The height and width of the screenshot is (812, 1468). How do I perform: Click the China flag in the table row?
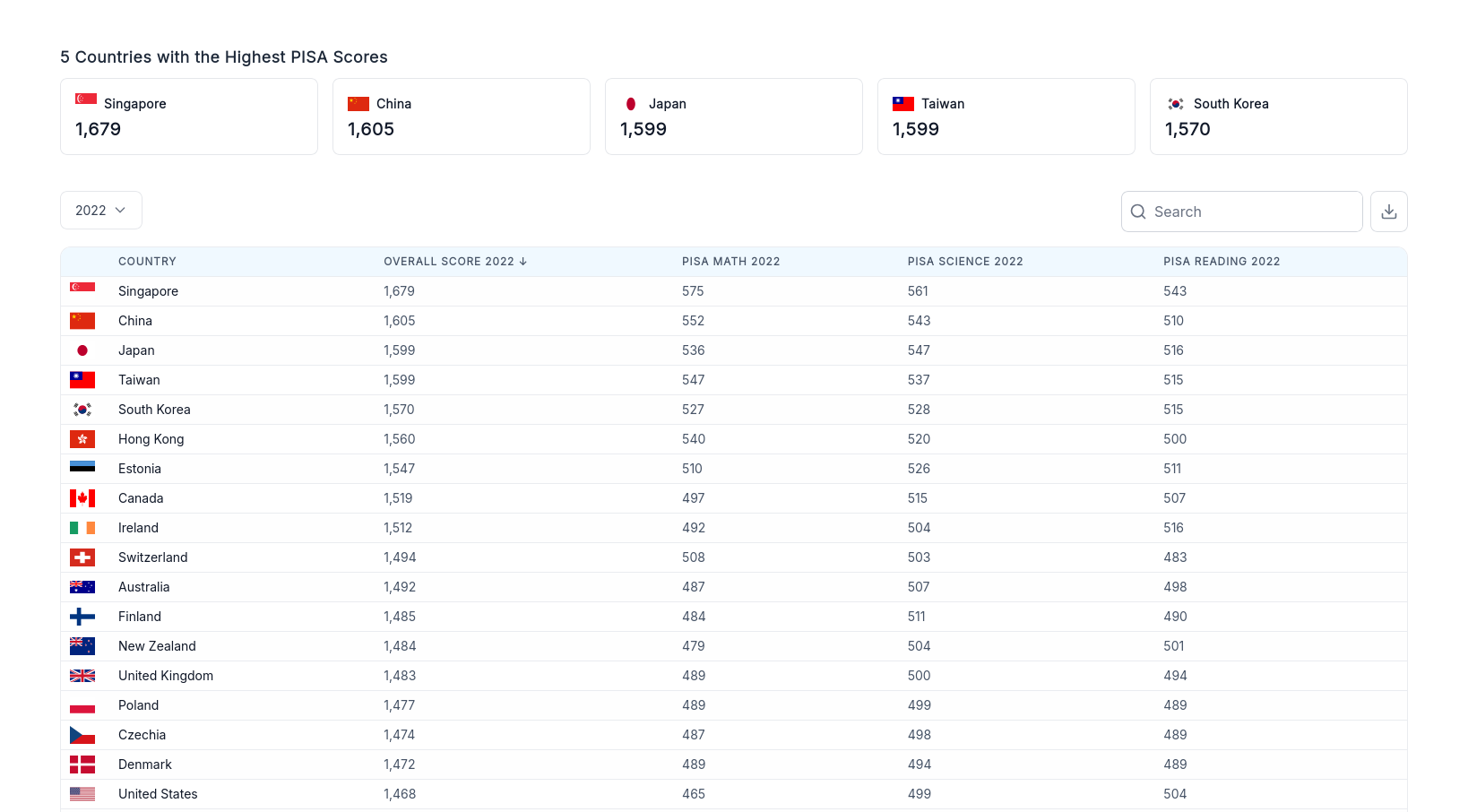(82, 321)
